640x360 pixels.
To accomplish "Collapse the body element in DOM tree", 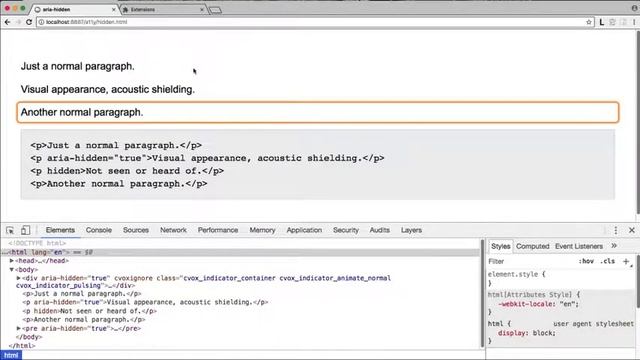I will 12,269.
